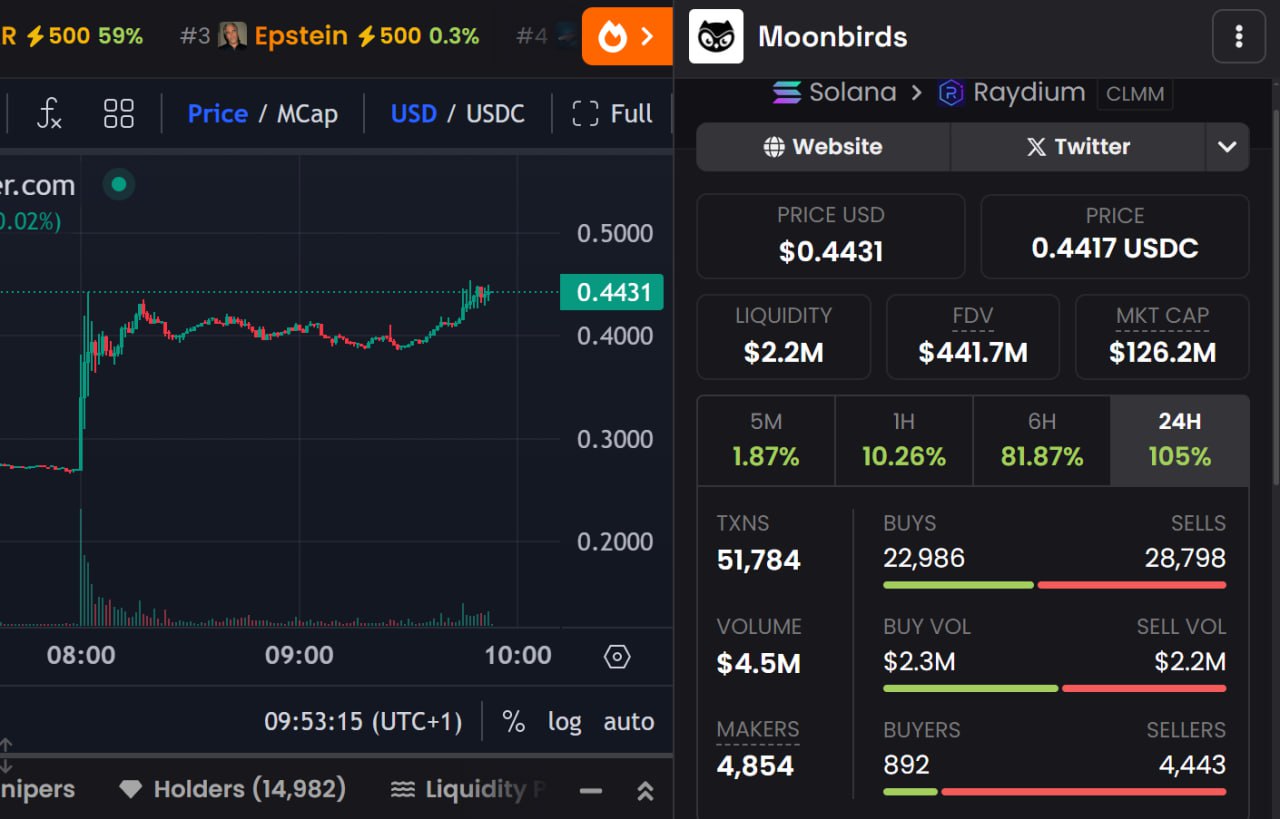Open chart settings hexagon icon
Image resolution: width=1280 pixels, height=819 pixels.
(x=617, y=657)
